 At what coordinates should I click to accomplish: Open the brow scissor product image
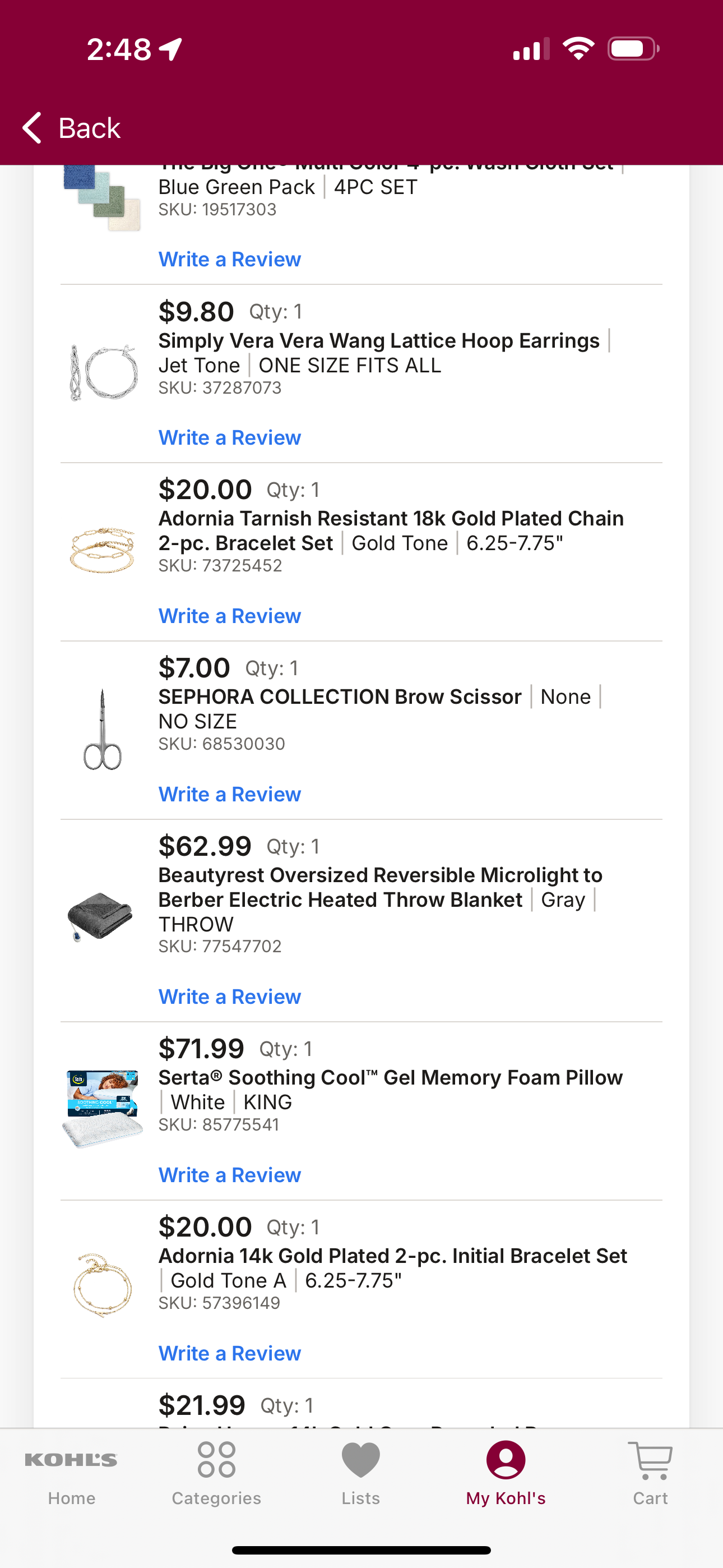[102, 729]
